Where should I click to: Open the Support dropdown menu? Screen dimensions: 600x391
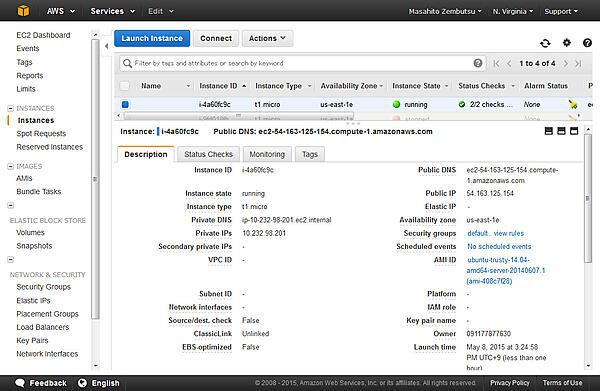(561, 11)
